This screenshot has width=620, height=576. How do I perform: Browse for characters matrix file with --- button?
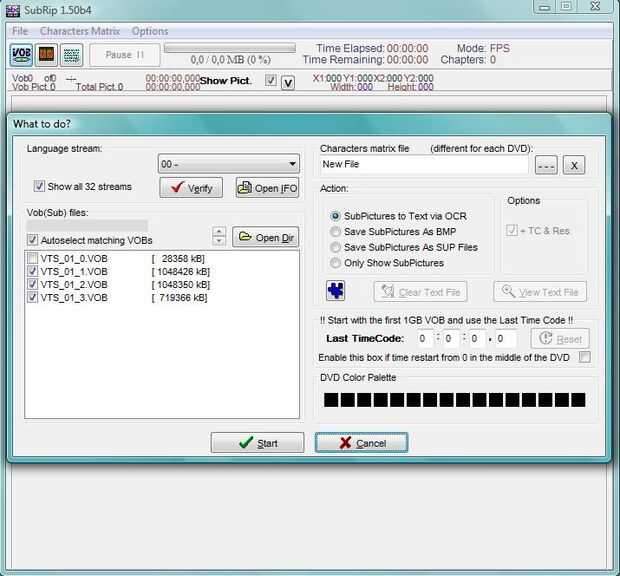[546, 165]
